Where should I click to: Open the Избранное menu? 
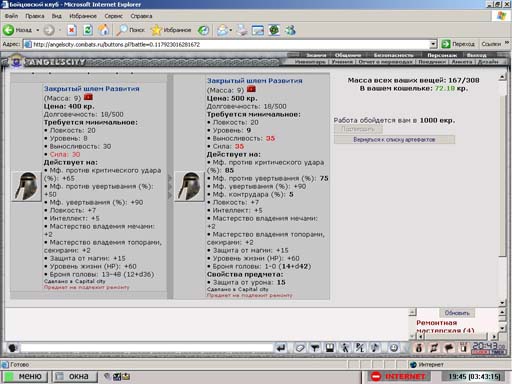coord(83,16)
